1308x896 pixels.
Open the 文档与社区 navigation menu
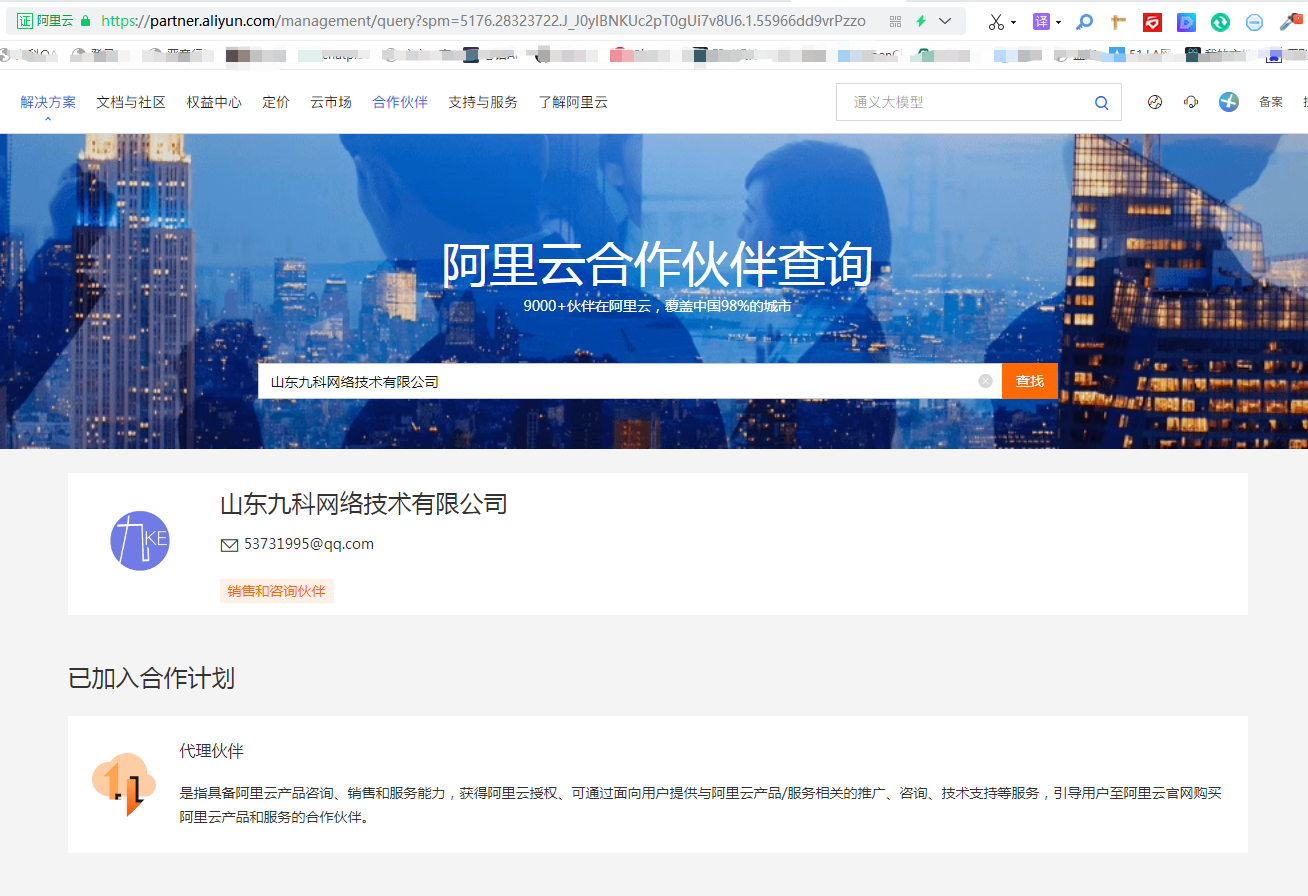pos(131,102)
